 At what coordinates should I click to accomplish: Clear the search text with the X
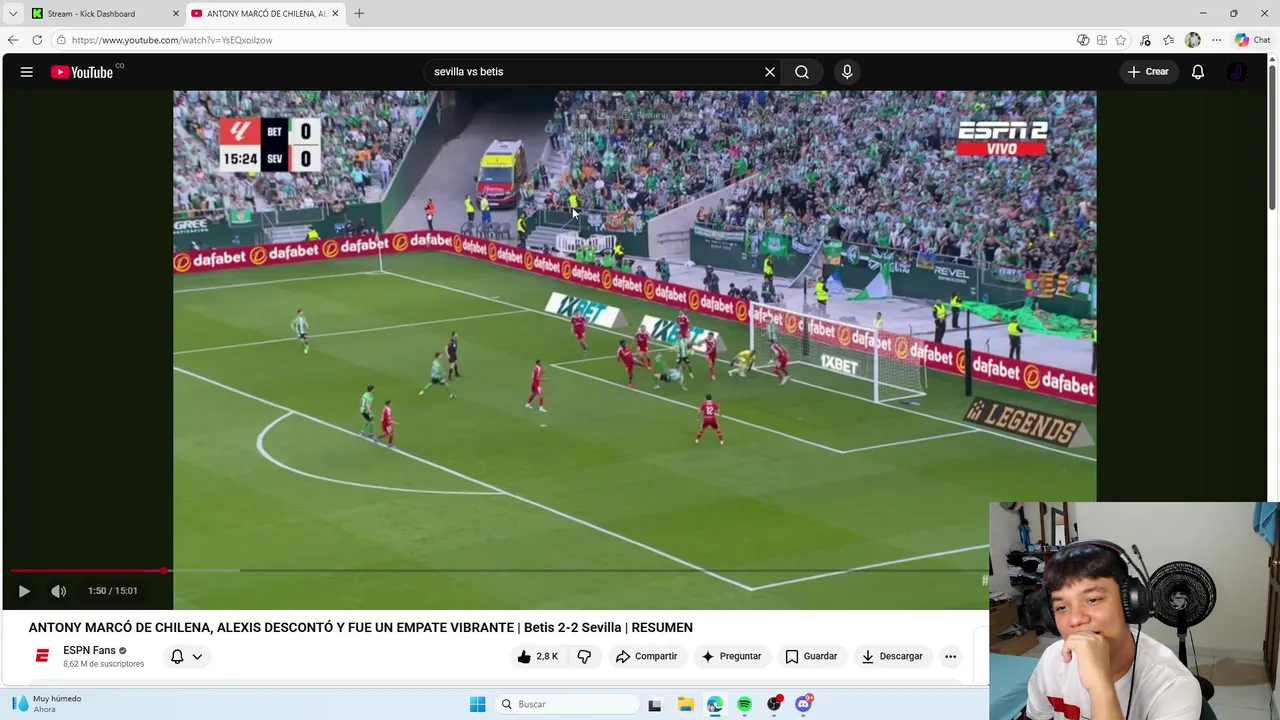click(770, 72)
